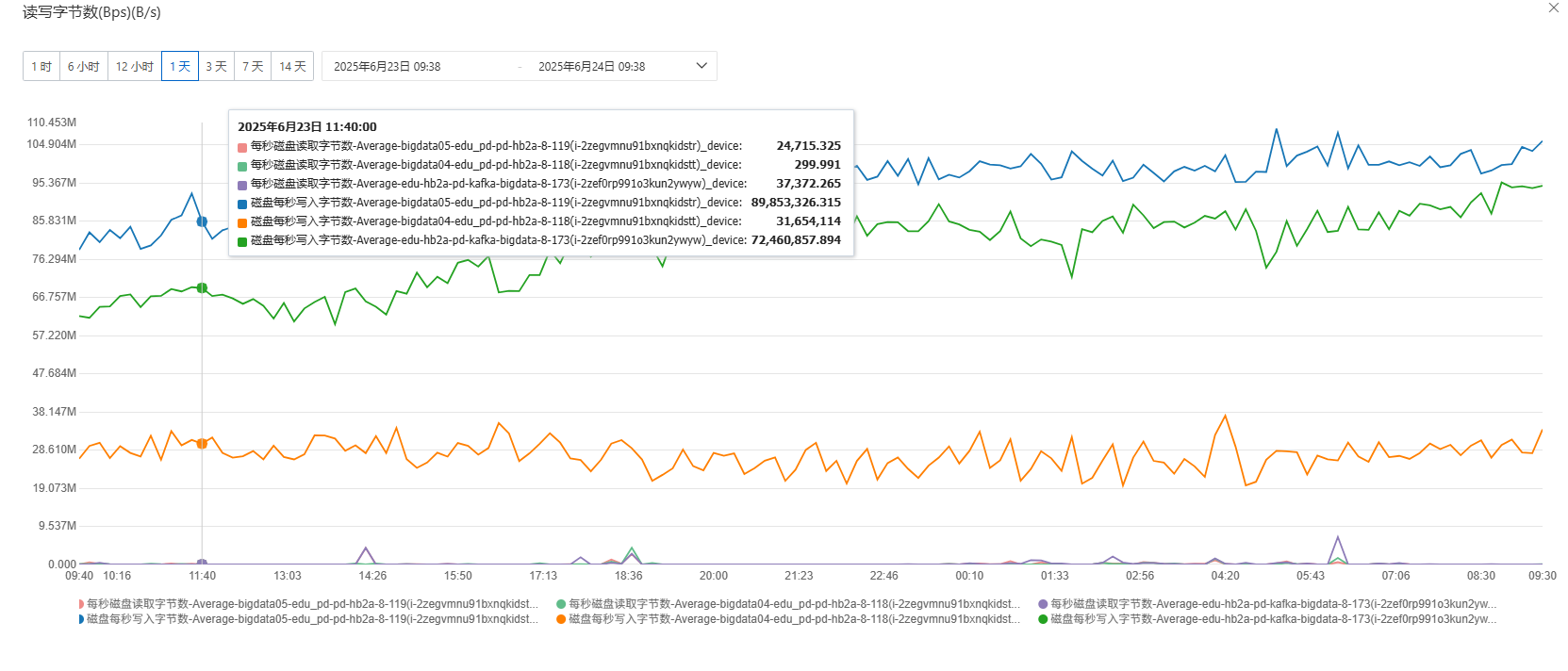Select the 1 天 time range
The image size is (1568, 671).
[x=180, y=66]
